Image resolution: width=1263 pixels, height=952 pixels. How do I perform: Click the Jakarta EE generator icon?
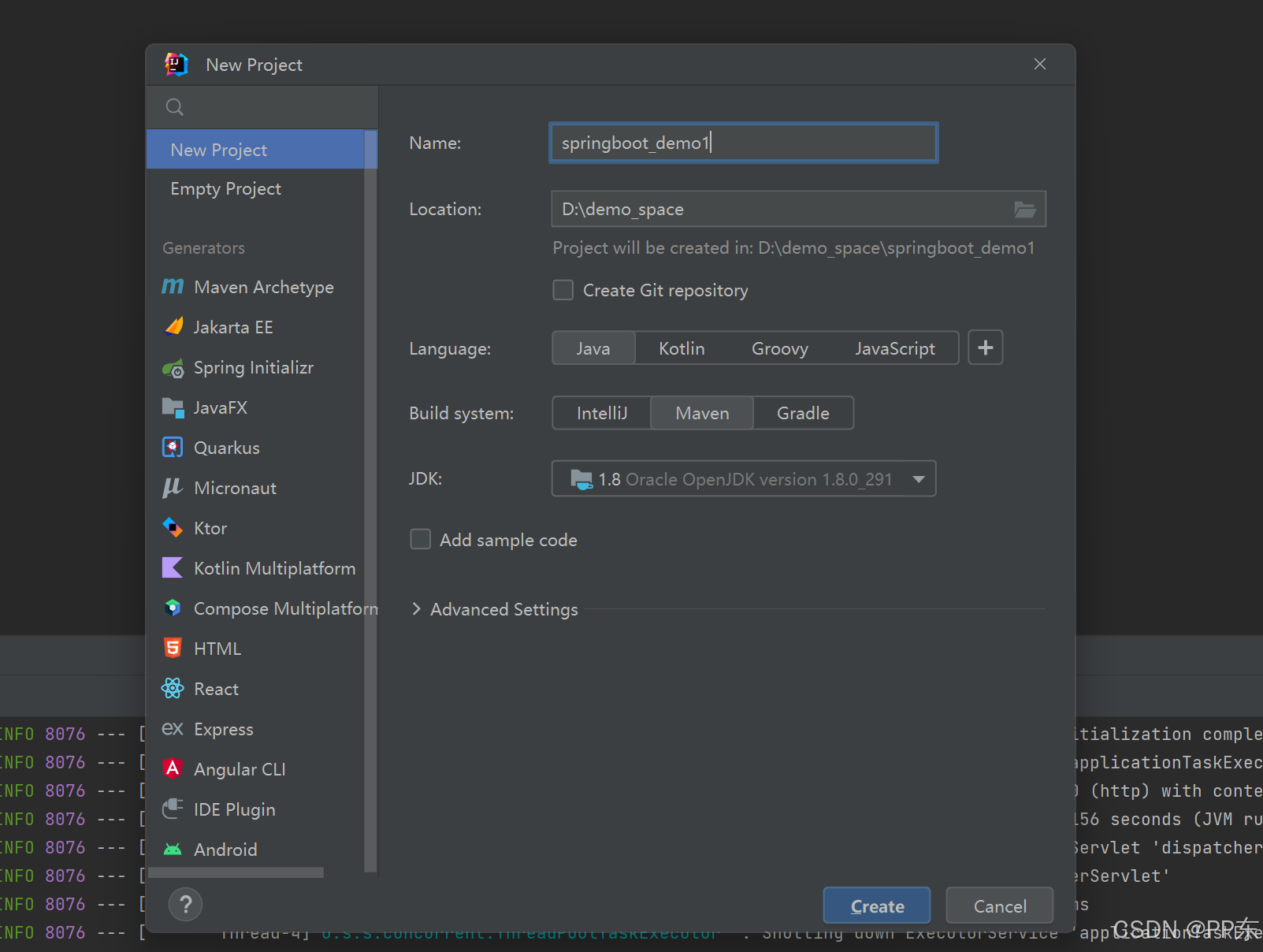[x=173, y=327]
